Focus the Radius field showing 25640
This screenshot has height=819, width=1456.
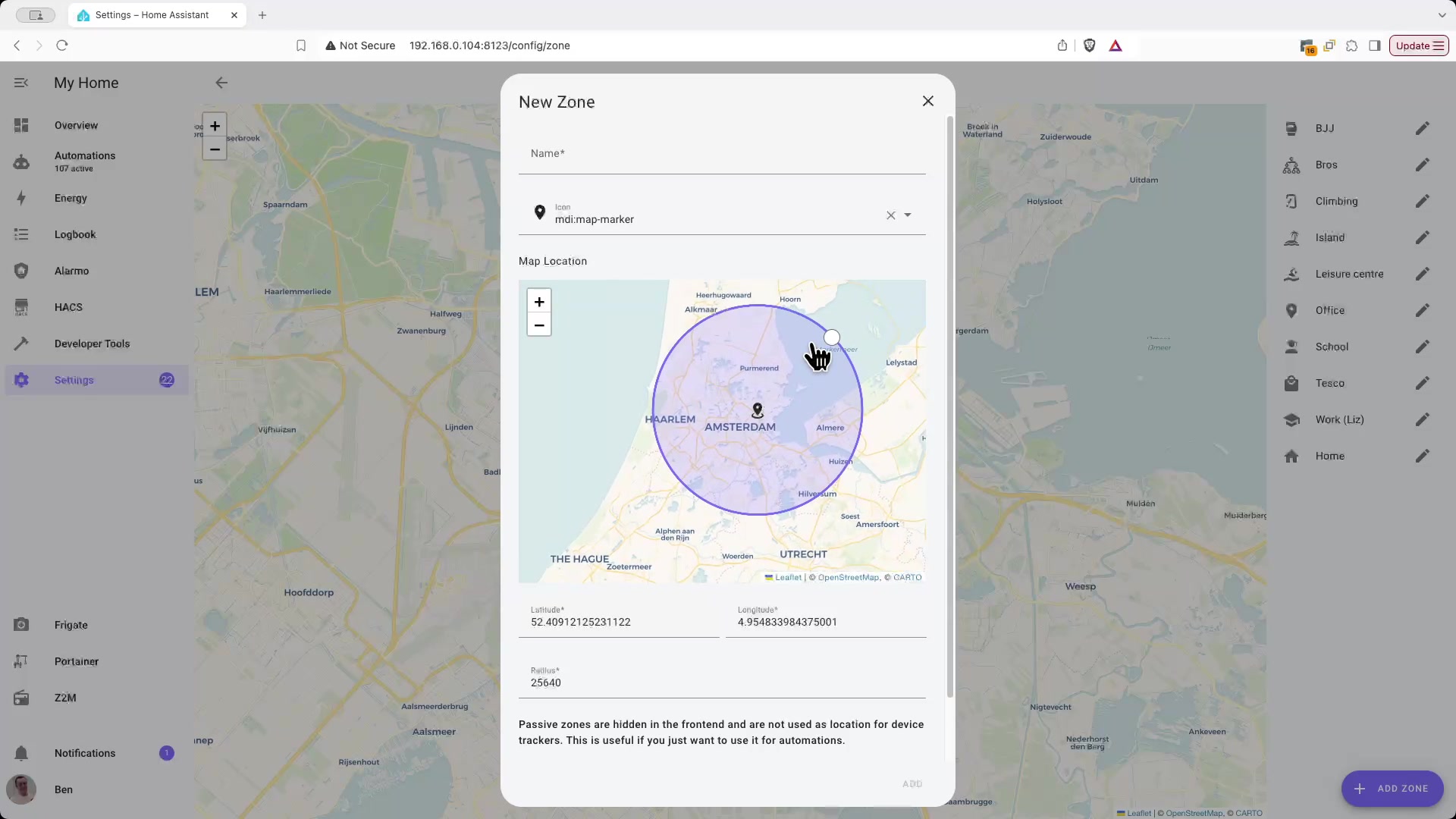coord(722,682)
